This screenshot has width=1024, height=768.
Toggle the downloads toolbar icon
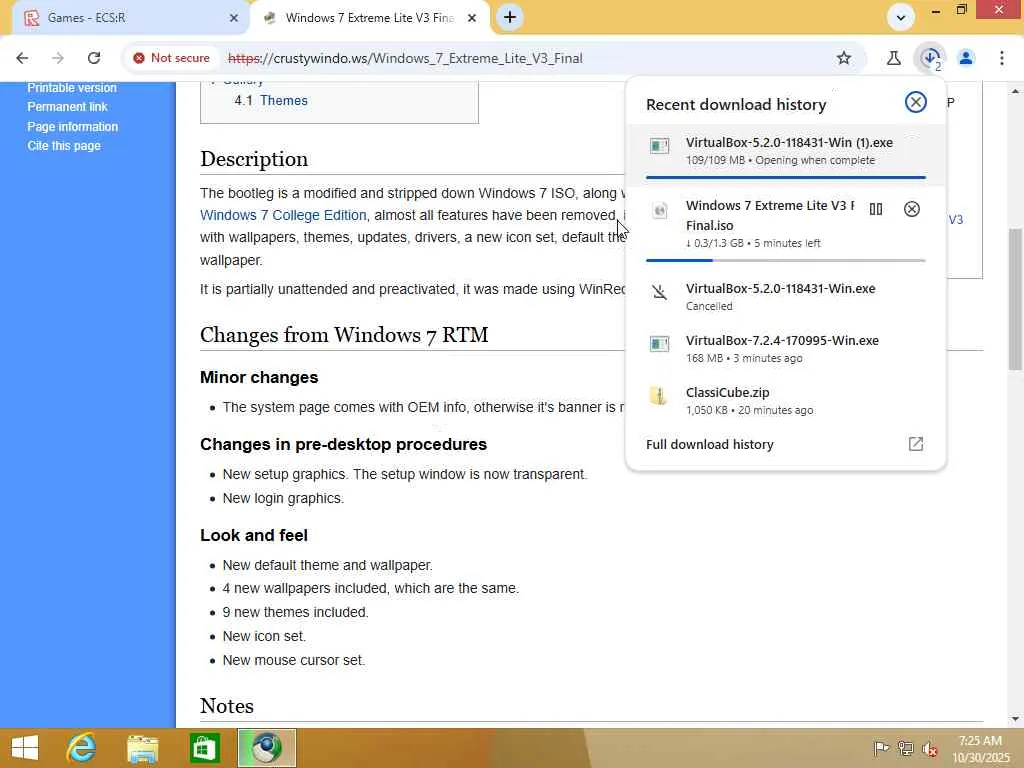[x=930, y=58]
